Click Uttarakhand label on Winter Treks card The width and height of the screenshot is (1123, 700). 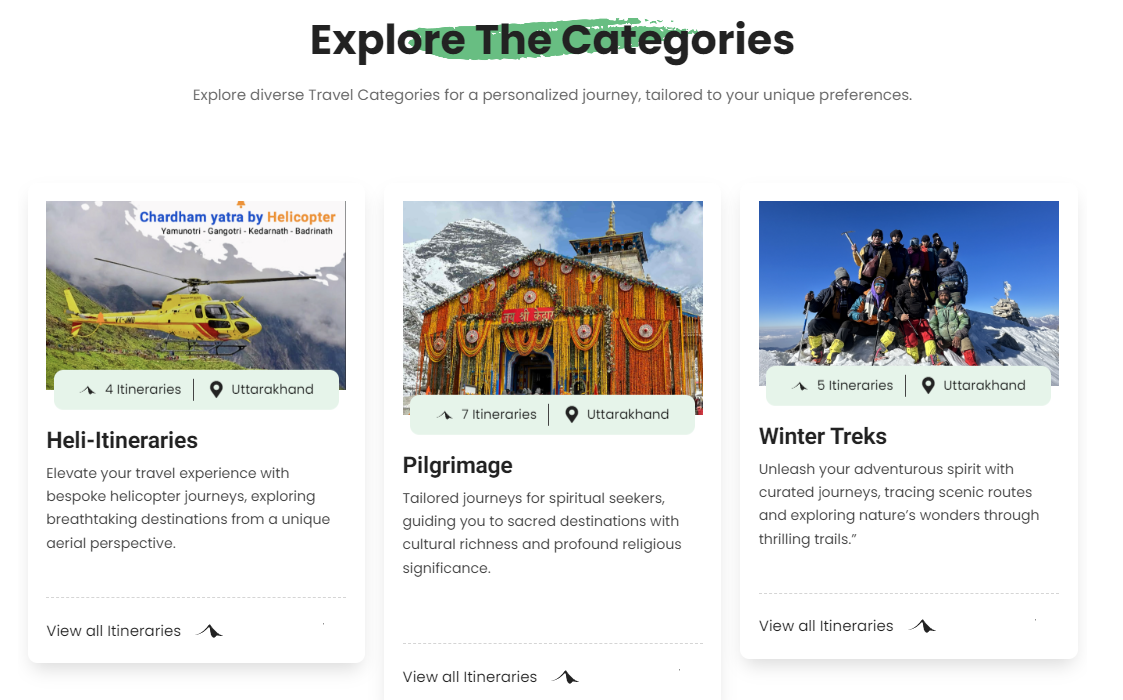pos(984,386)
